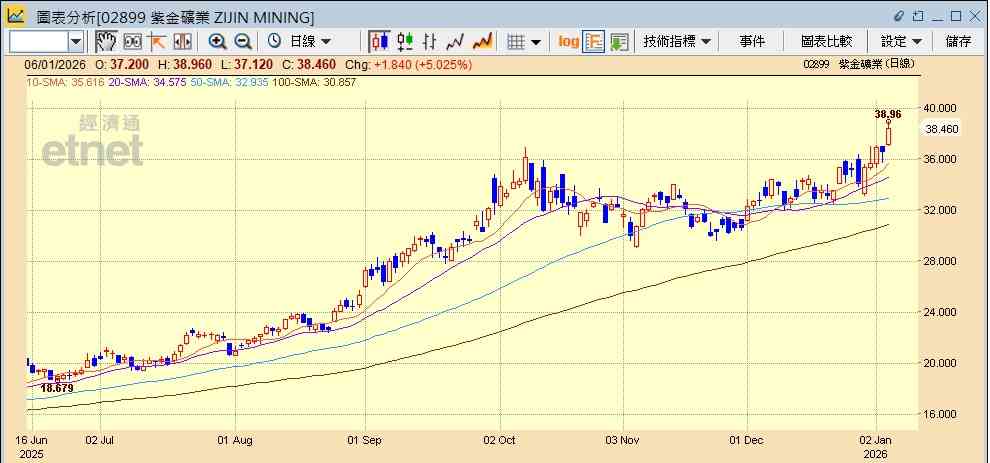Close the chart analysis window

(x=975, y=15)
